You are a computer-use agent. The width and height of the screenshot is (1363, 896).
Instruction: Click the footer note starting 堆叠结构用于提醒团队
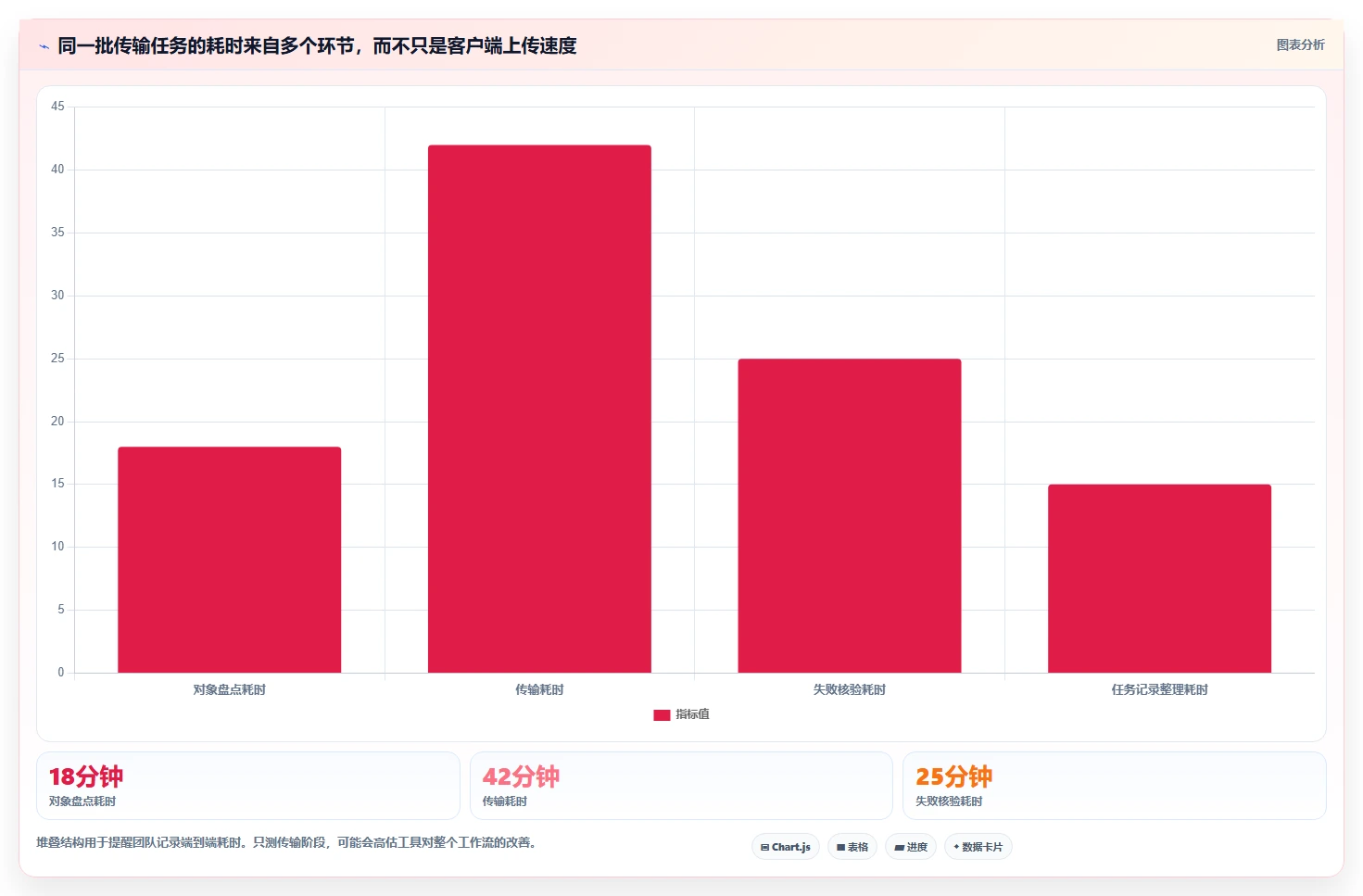pyautogui.click(x=286, y=842)
